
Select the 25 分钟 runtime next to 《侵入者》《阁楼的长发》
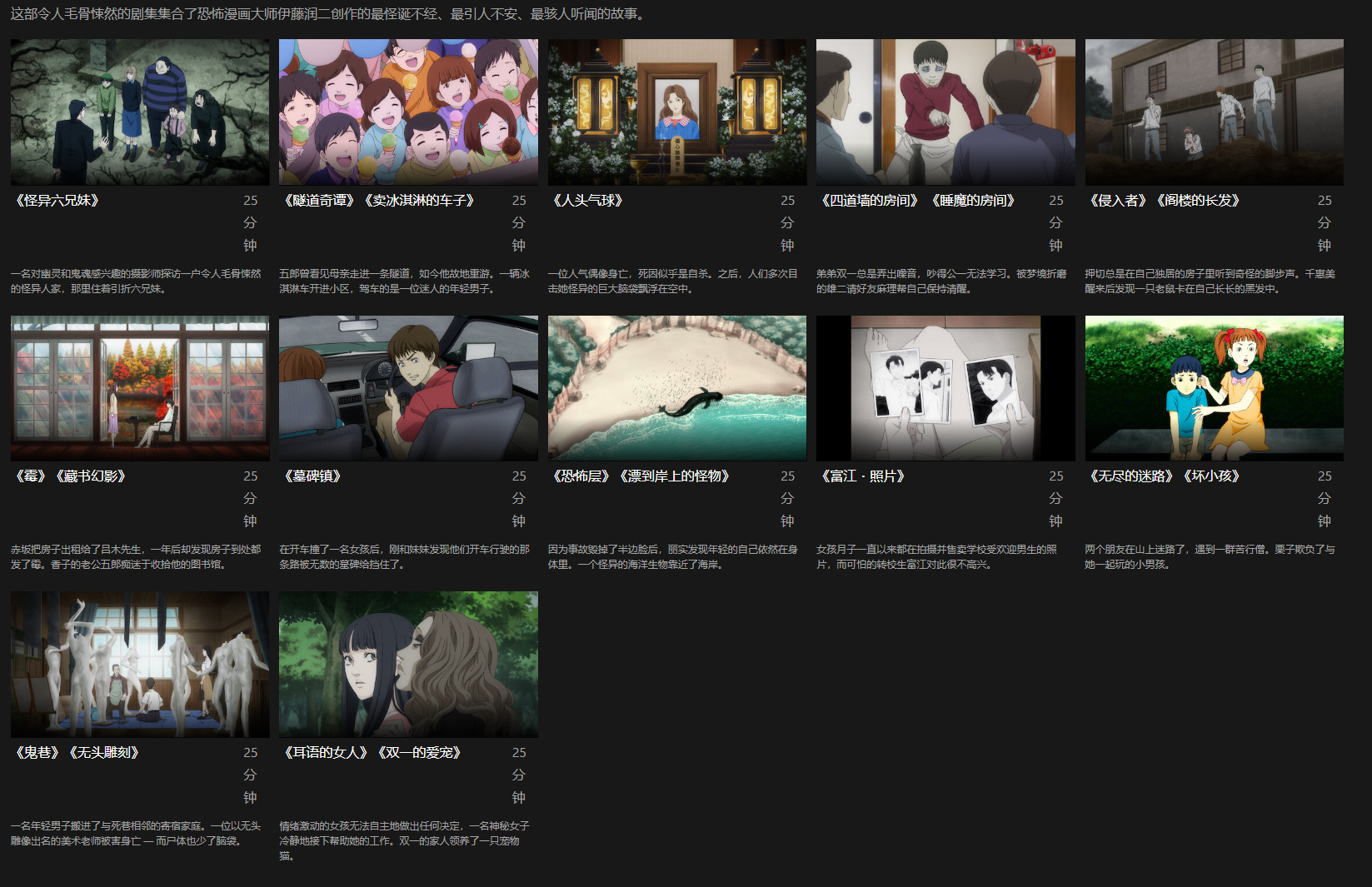[1325, 223]
